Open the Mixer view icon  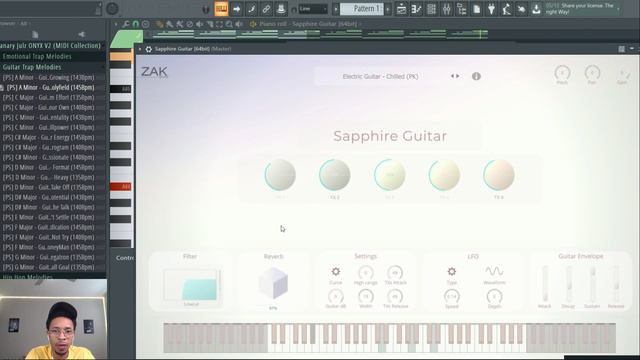pyautogui.click(x=447, y=9)
